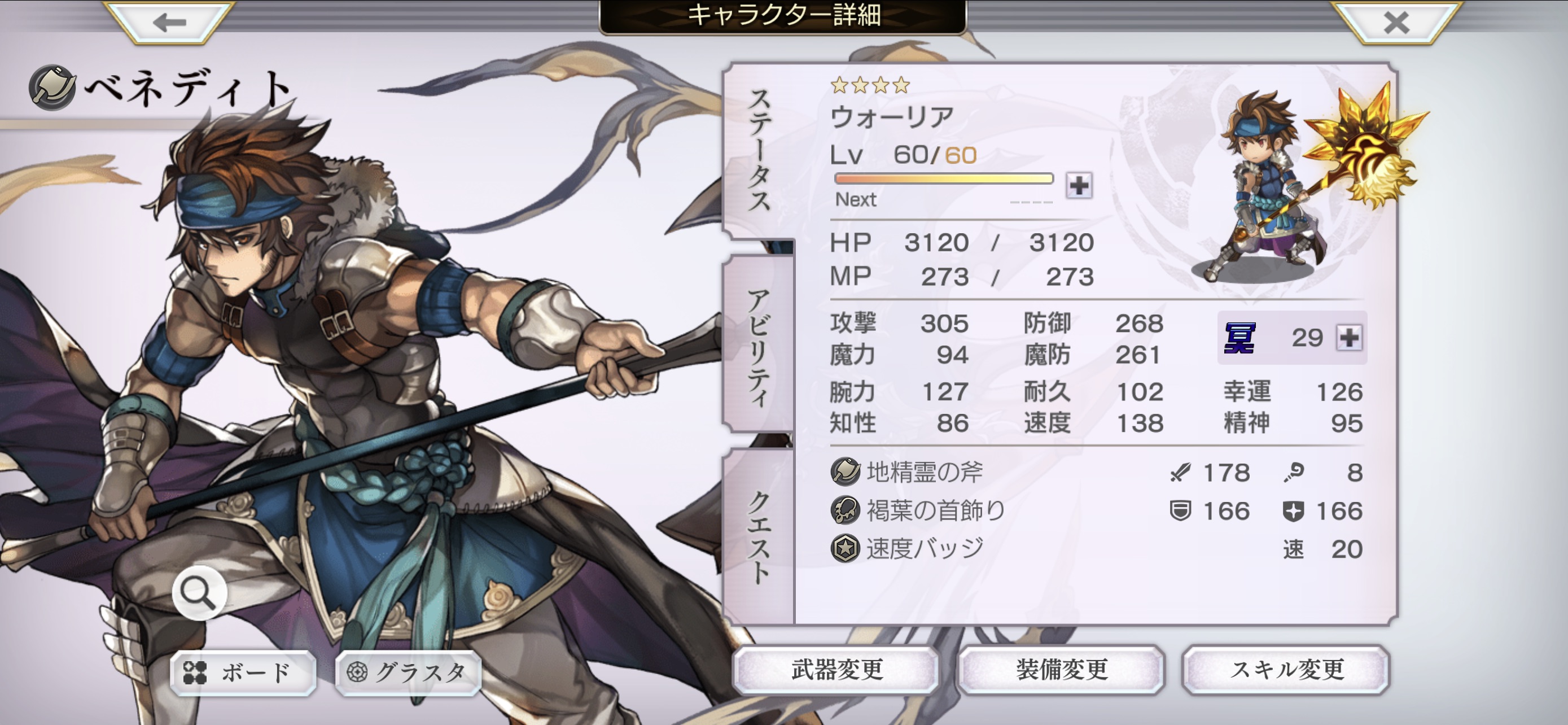Select the 地精霊の斧 weapon icon
This screenshot has width=1568, height=725.
click(x=845, y=472)
